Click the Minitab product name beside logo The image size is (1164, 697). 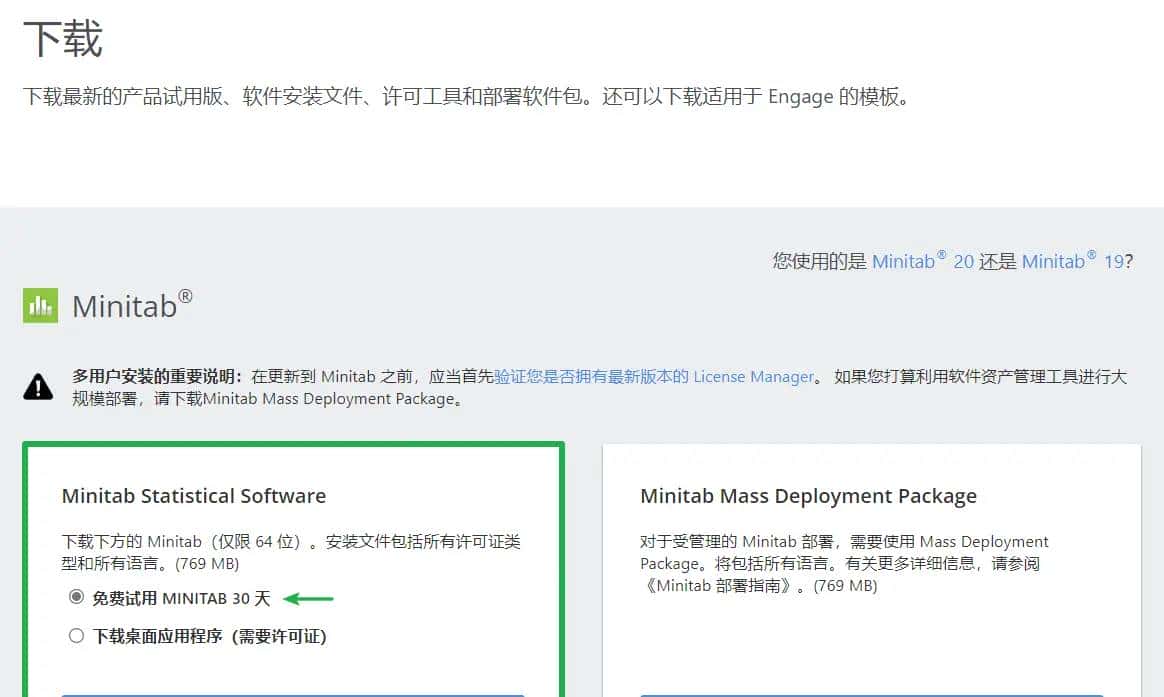point(128,306)
